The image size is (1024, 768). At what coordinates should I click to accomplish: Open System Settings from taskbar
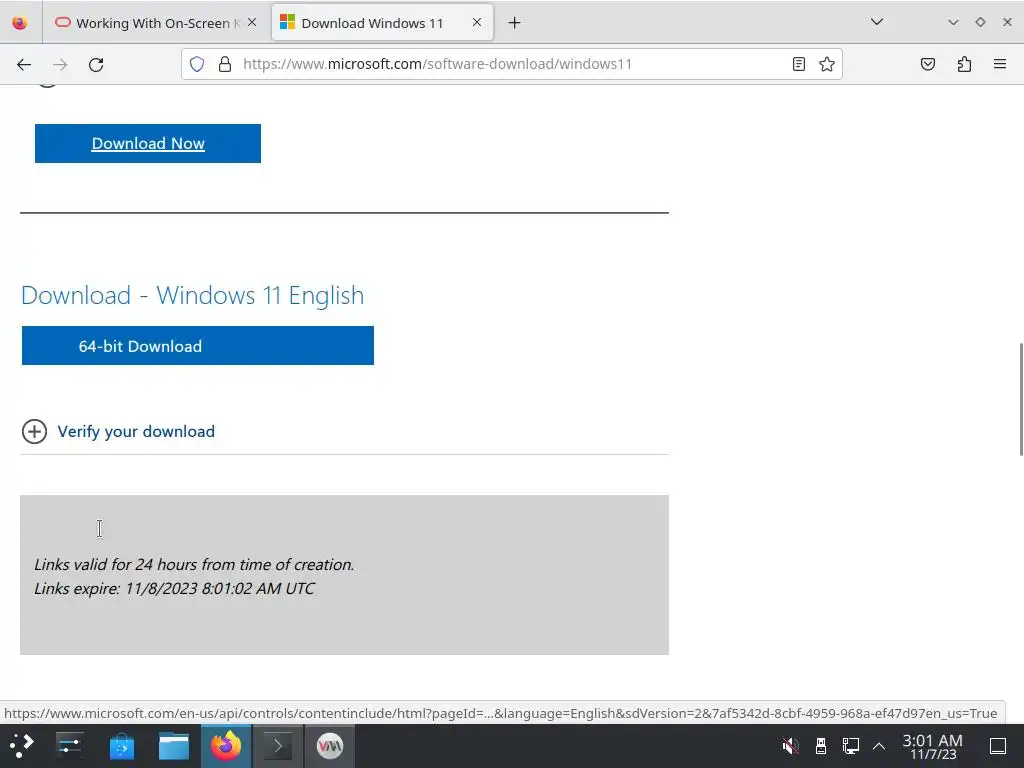(x=69, y=746)
